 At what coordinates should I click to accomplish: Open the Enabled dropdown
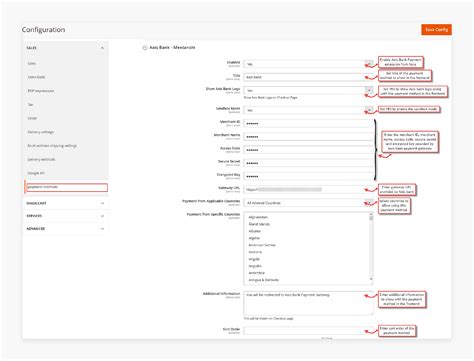click(x=308, y=64)
